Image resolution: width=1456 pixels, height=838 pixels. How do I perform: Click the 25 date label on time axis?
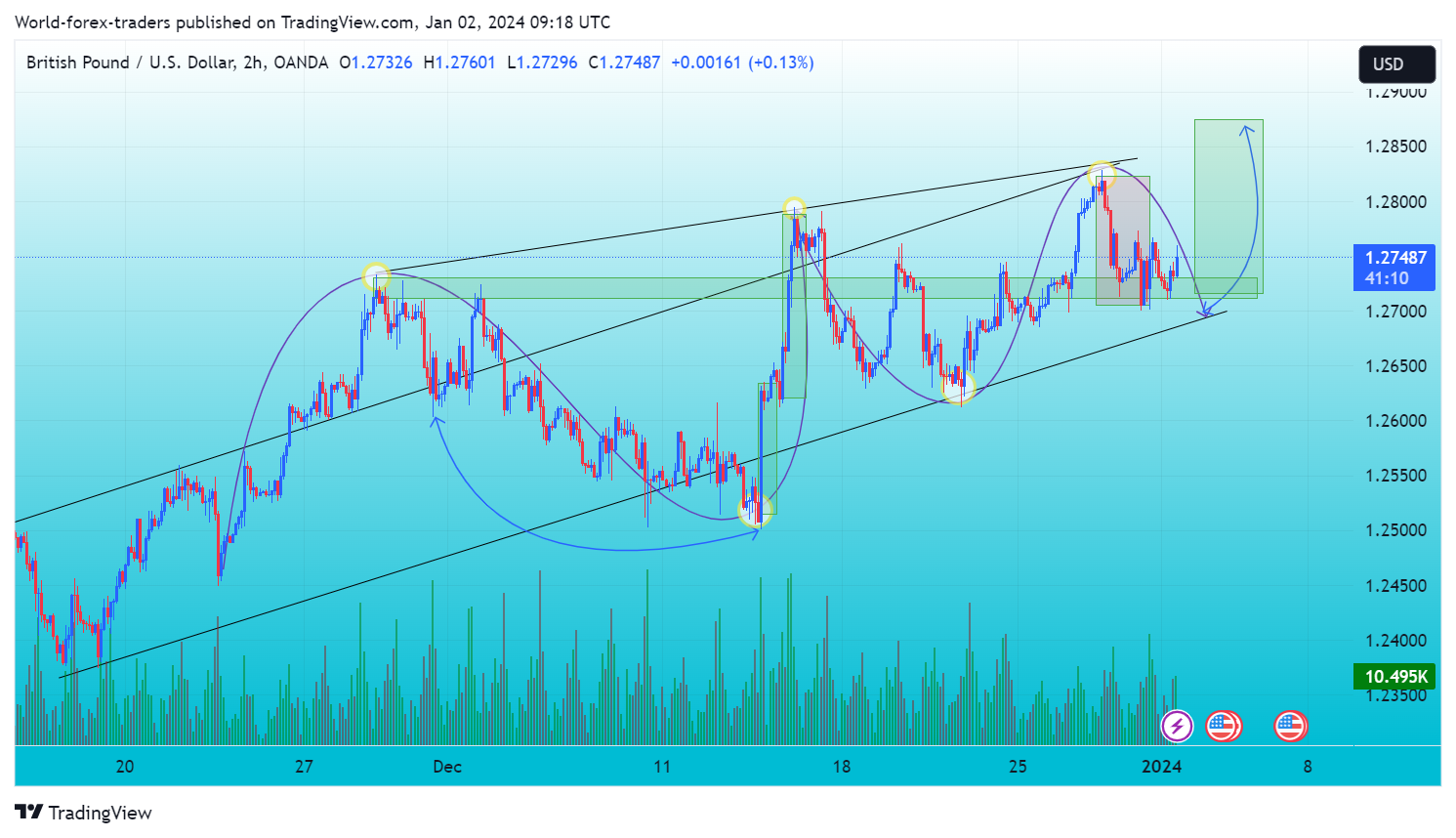pos(1018,767)
